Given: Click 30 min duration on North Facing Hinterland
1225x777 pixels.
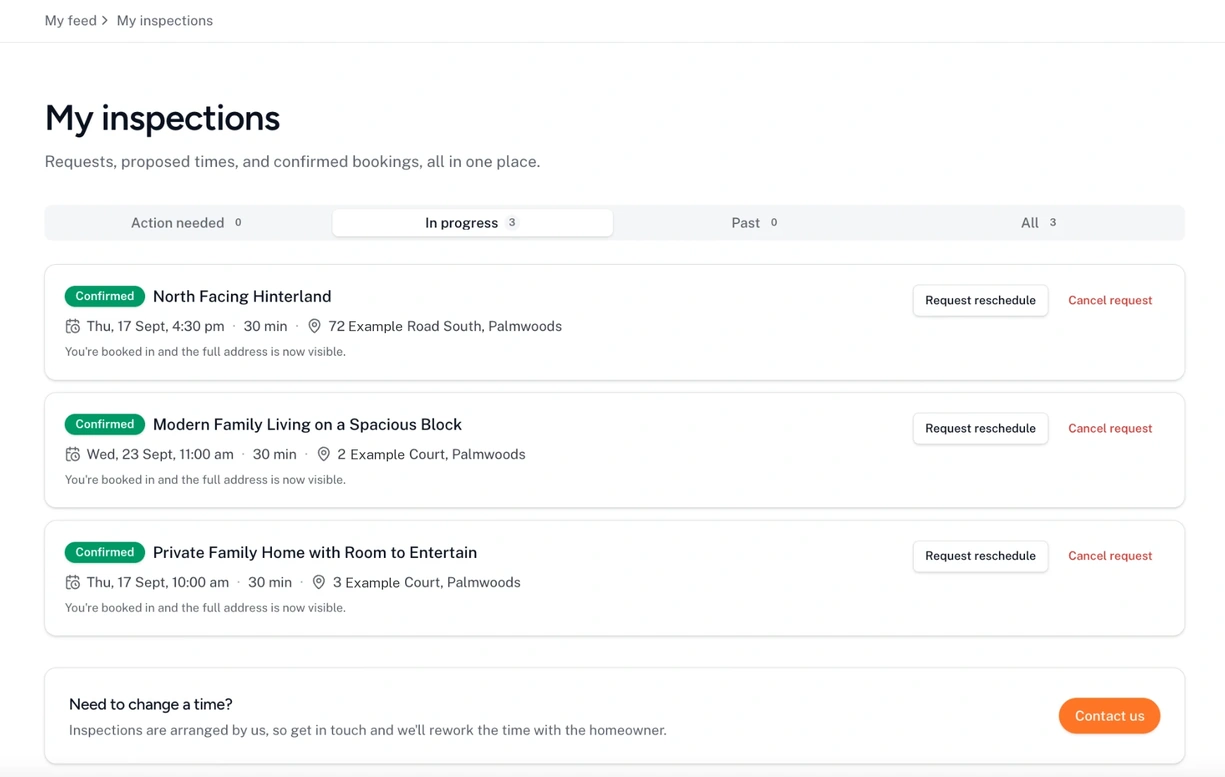Looking at the screenshot, I should 265,326.
